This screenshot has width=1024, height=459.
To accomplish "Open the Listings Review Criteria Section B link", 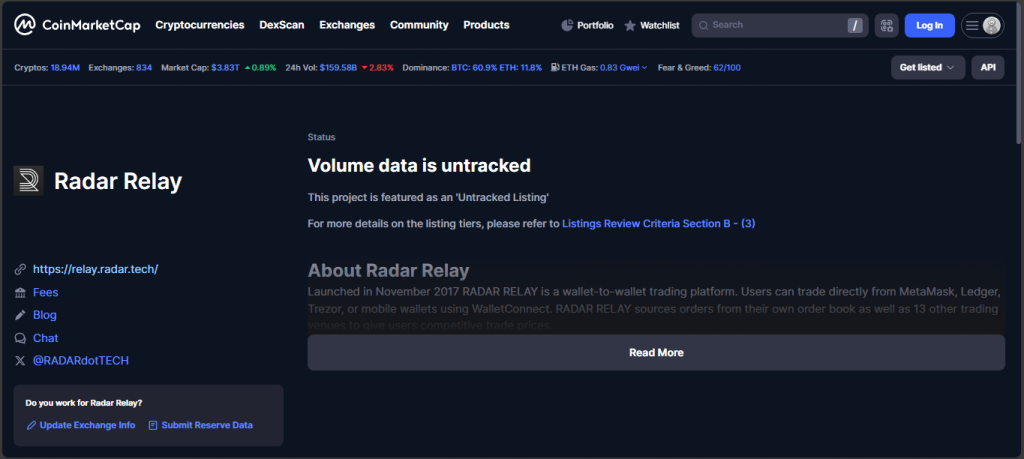I will coord(658,224).
